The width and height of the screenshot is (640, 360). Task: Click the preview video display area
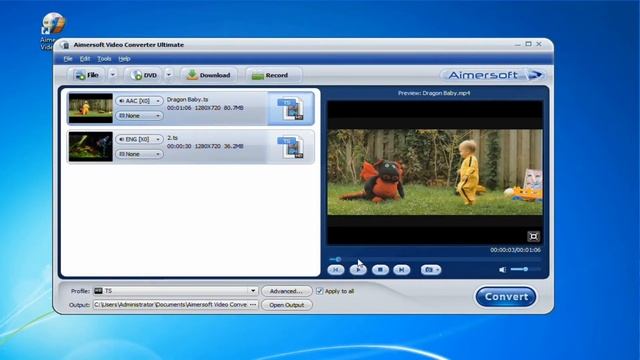(x=435, y=172)
